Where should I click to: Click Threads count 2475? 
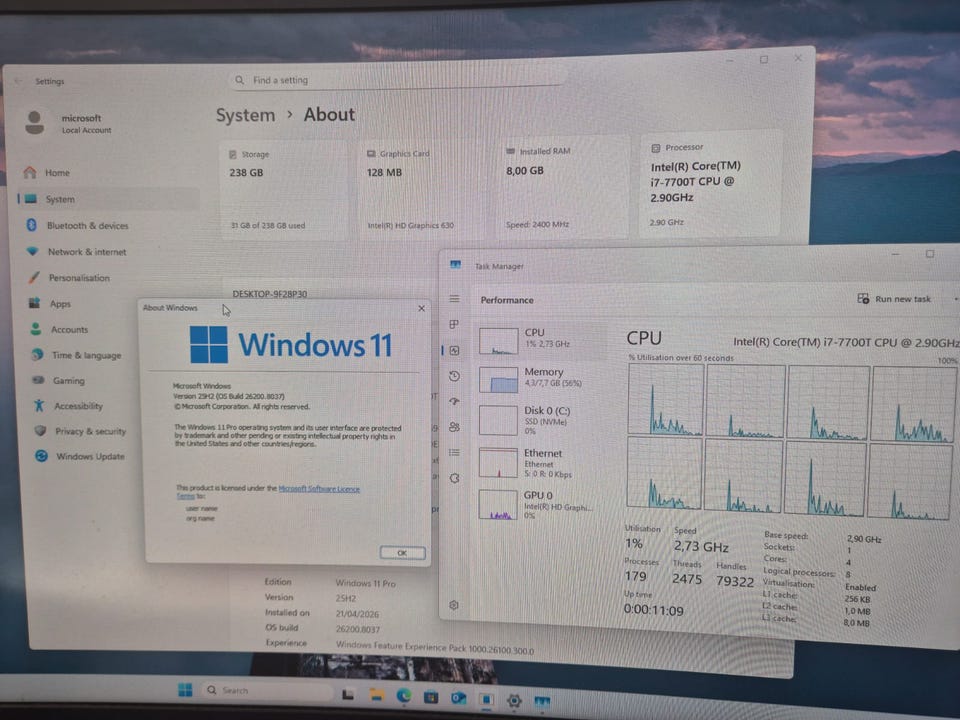(686, 579)
